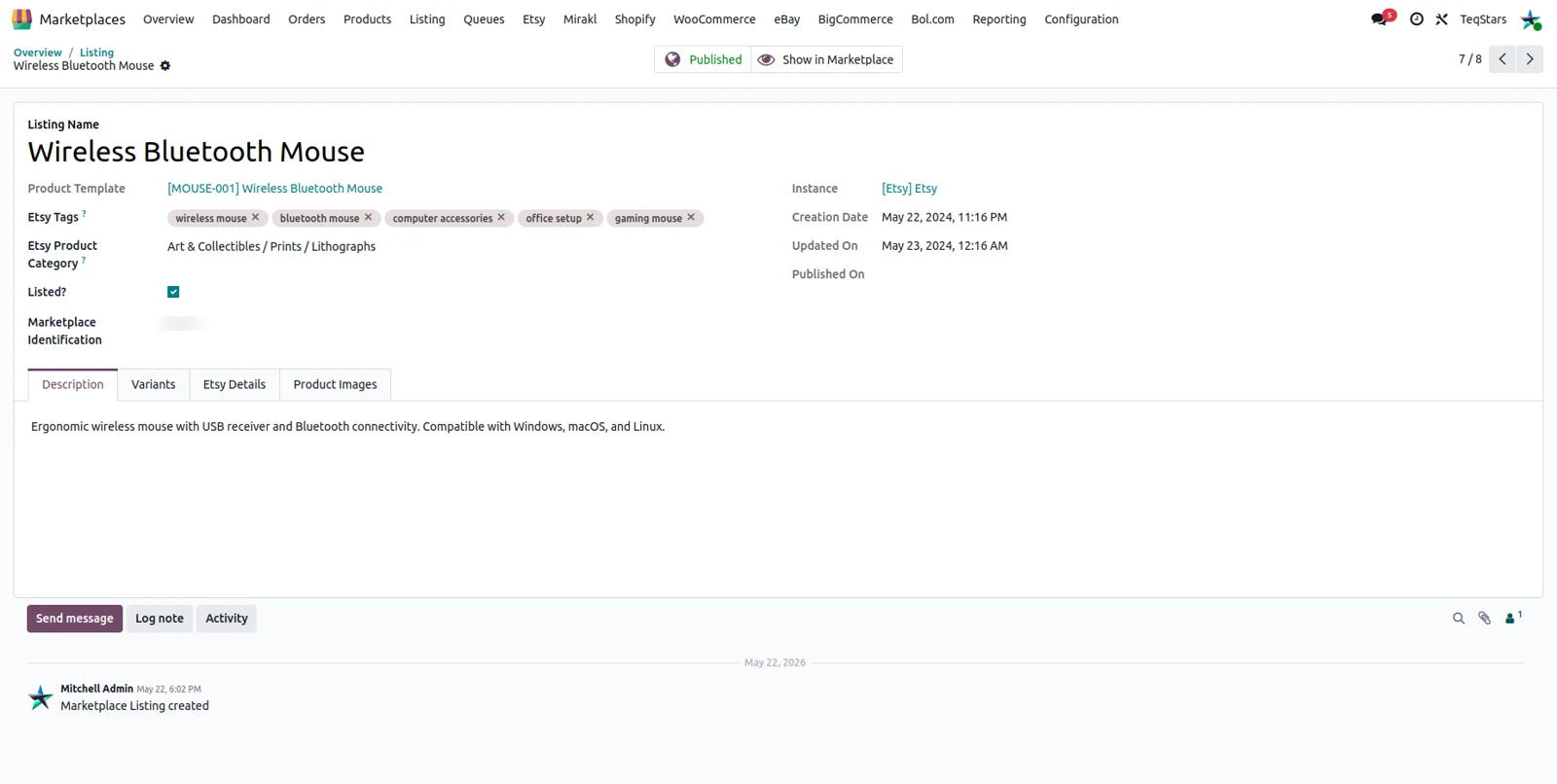Viewport: 1557px width, 784px height.
Task: Open the gear actions menu beside record name
Action: coord(165,66)
